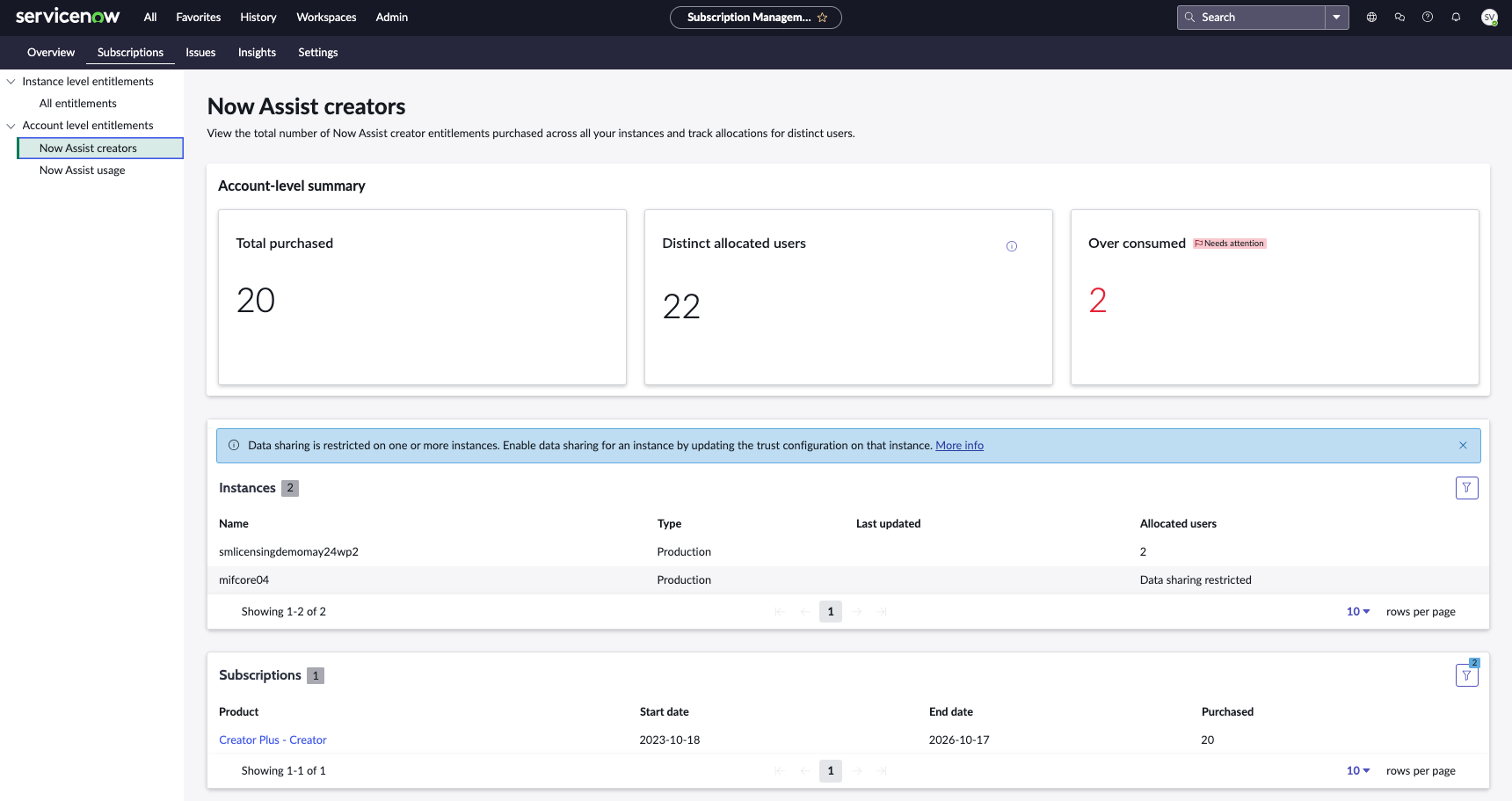Click the Data sharing restricted cell
This screenshot has width=1512, height=801.
coord(1196,580)
